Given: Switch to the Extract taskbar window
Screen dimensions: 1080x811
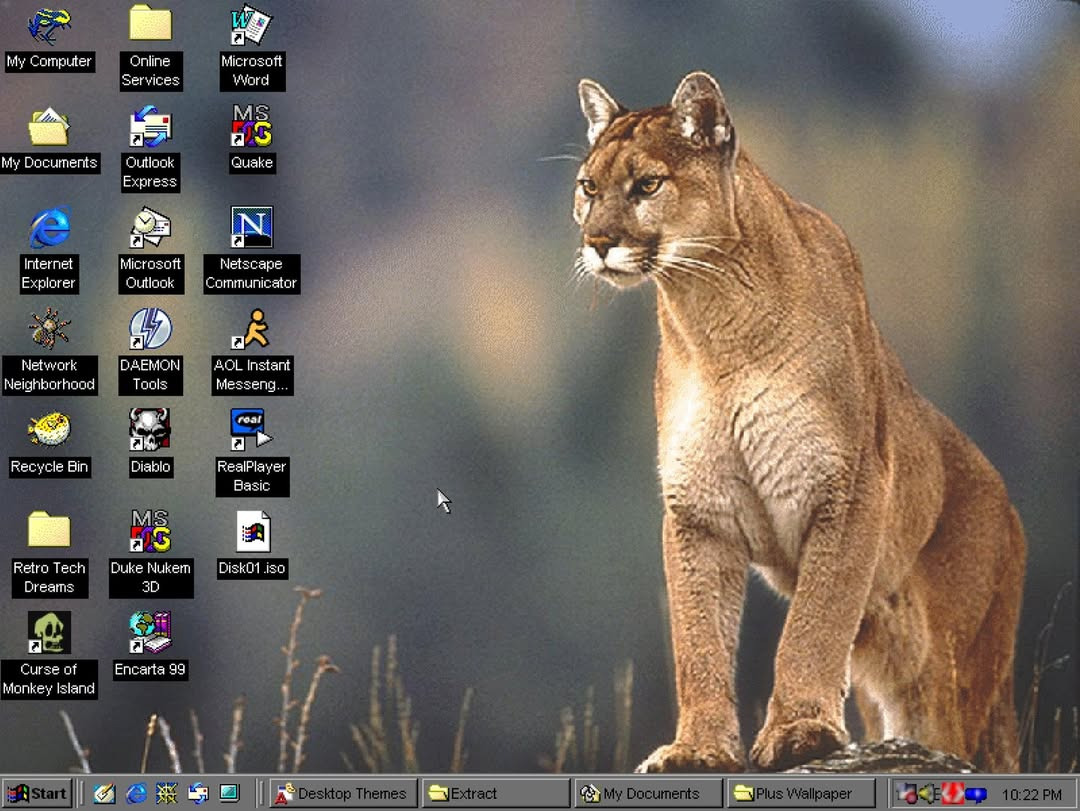Looking at the screenshot, I should (x=495, y=794).
